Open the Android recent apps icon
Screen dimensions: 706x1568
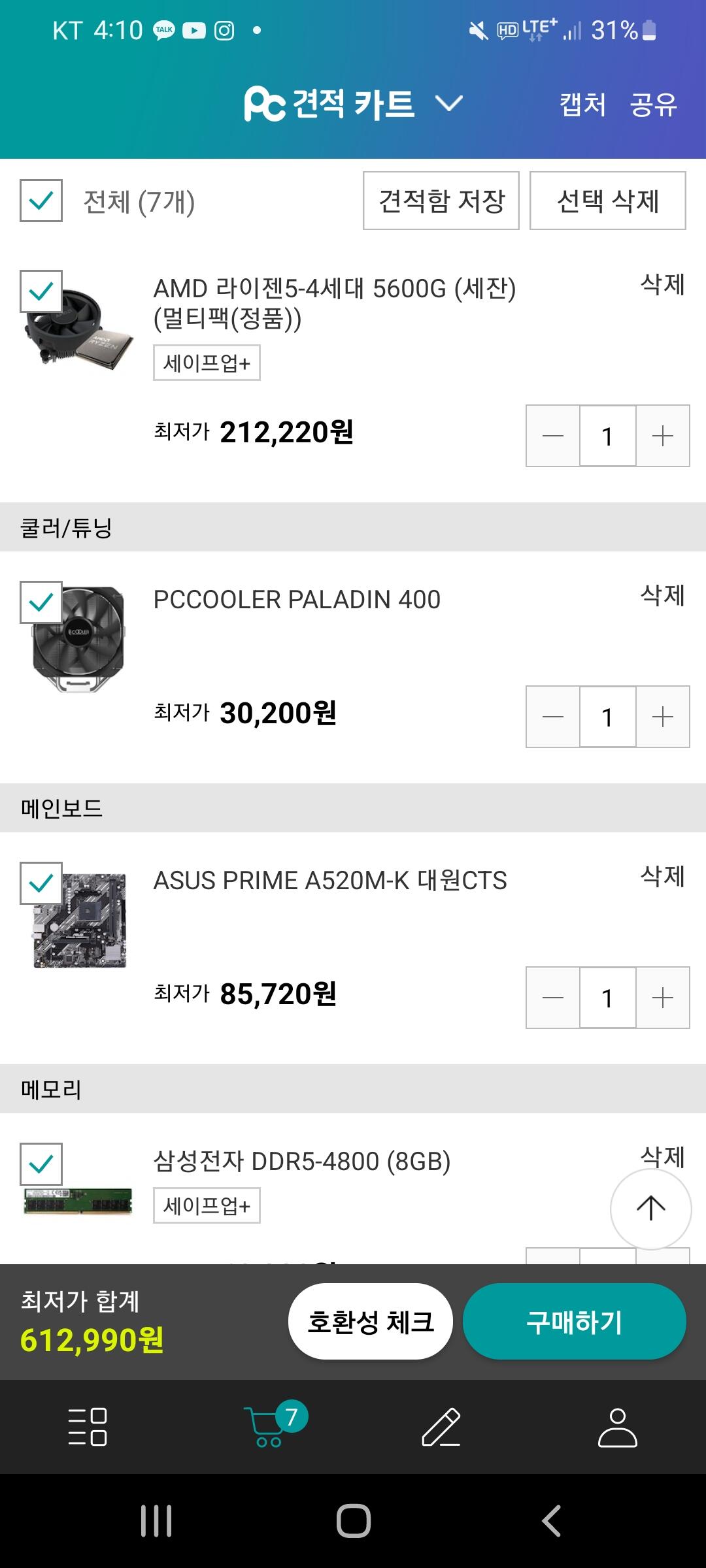point(156,1520)
